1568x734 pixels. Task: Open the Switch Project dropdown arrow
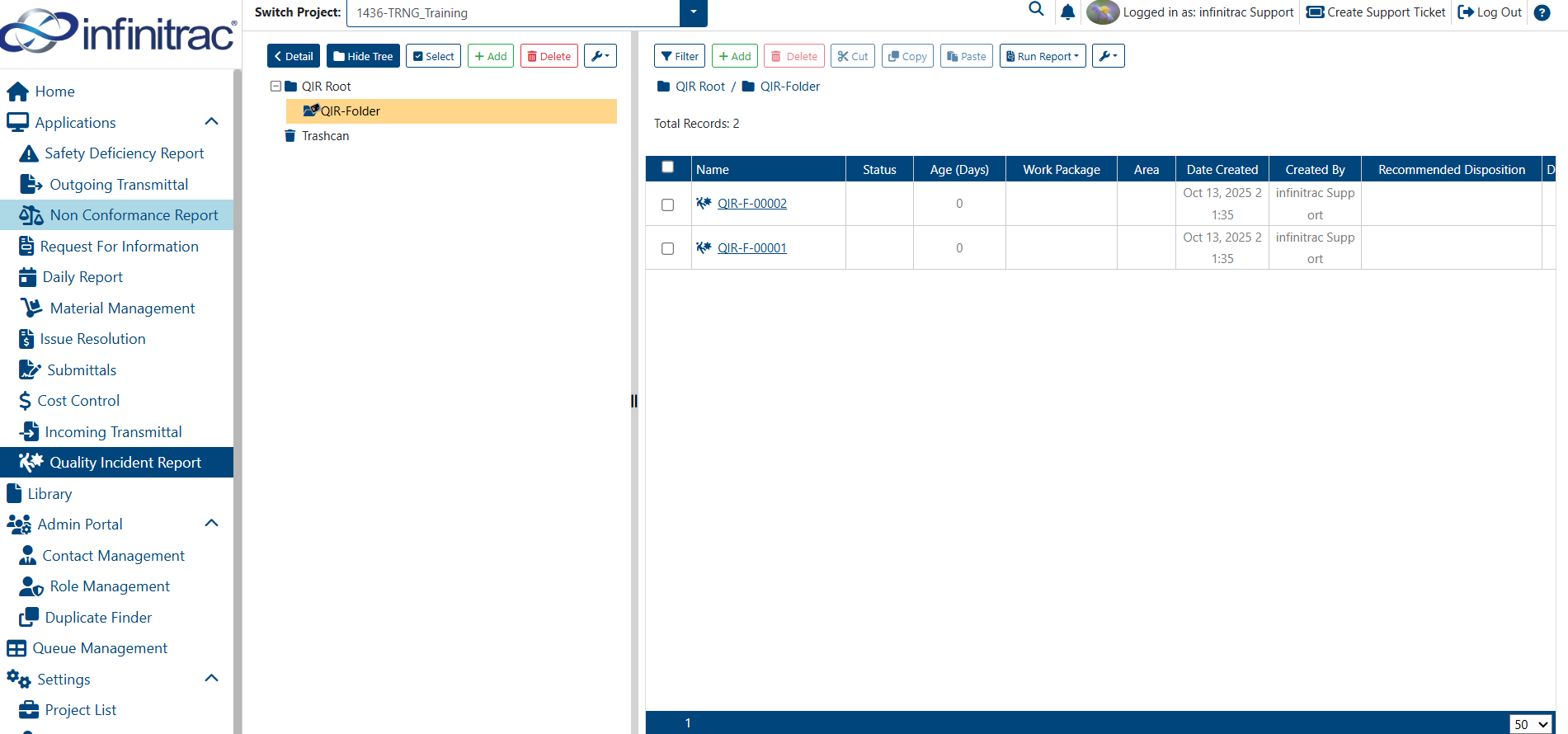694,12
